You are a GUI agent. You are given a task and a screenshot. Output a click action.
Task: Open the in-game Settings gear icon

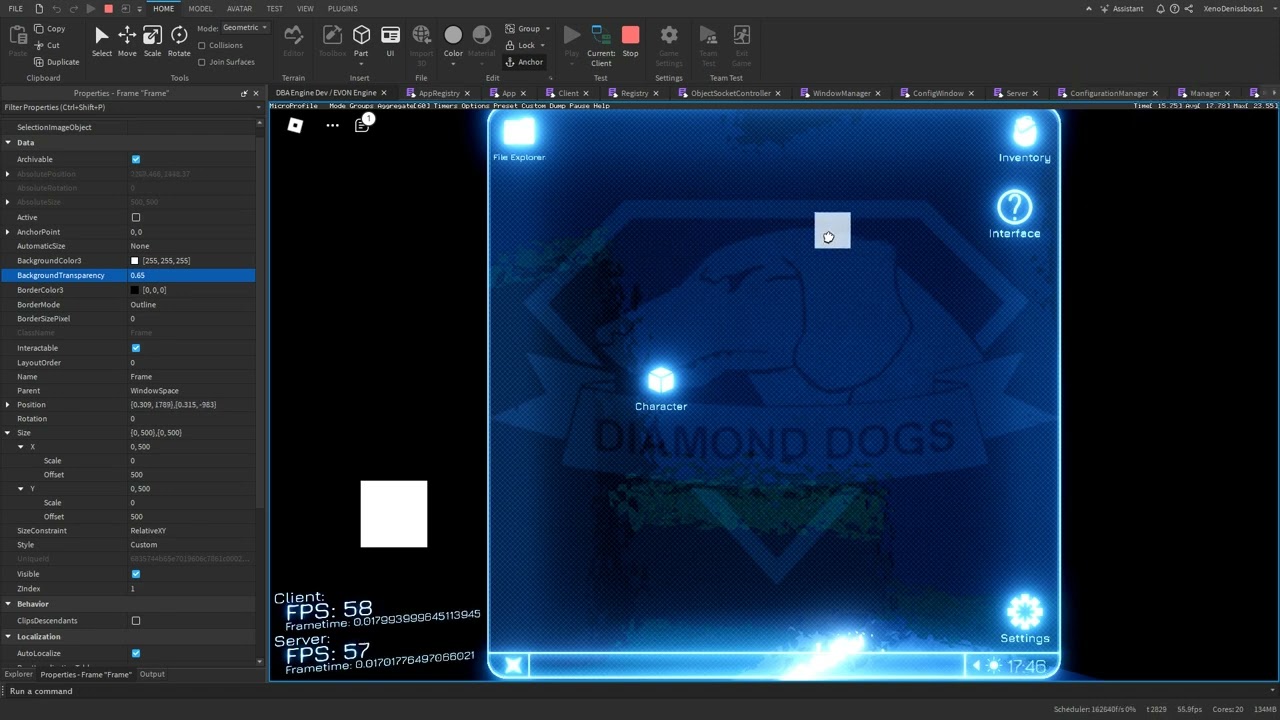tap(1025, 620)
